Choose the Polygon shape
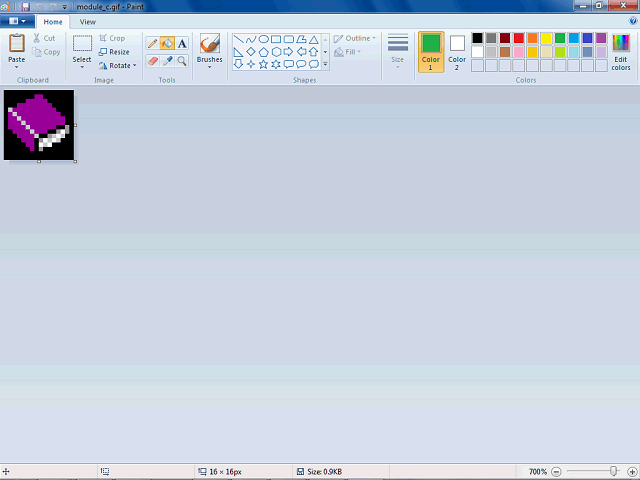This screenshot has width=640, height=480. tap(301, 39)
